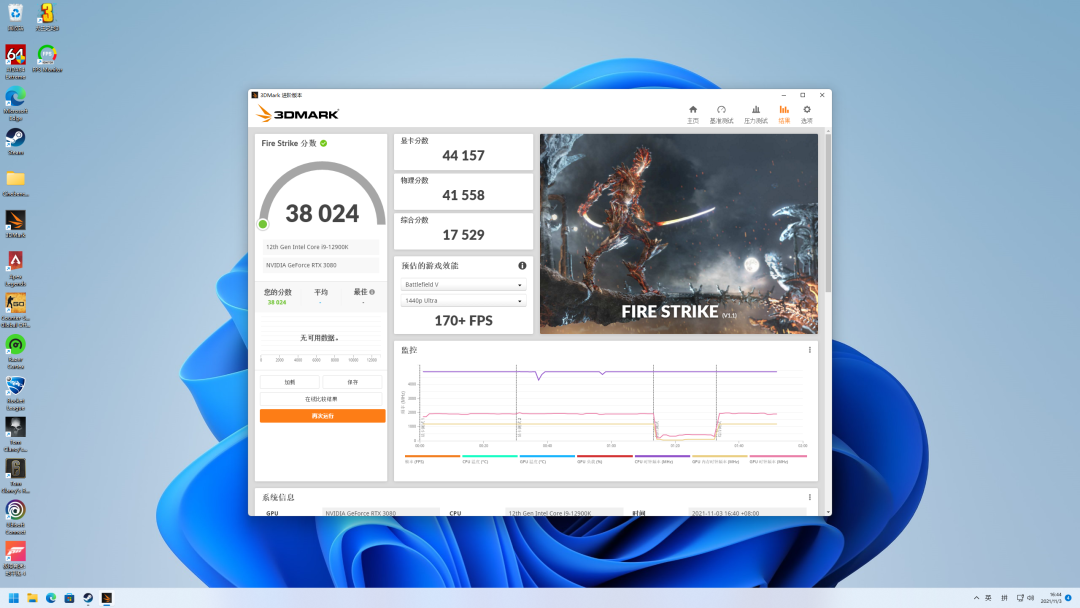Viewport: 1080px width, 608px height.
Task: Open the Battlefield V game dropdown
Action: point(463,284)
